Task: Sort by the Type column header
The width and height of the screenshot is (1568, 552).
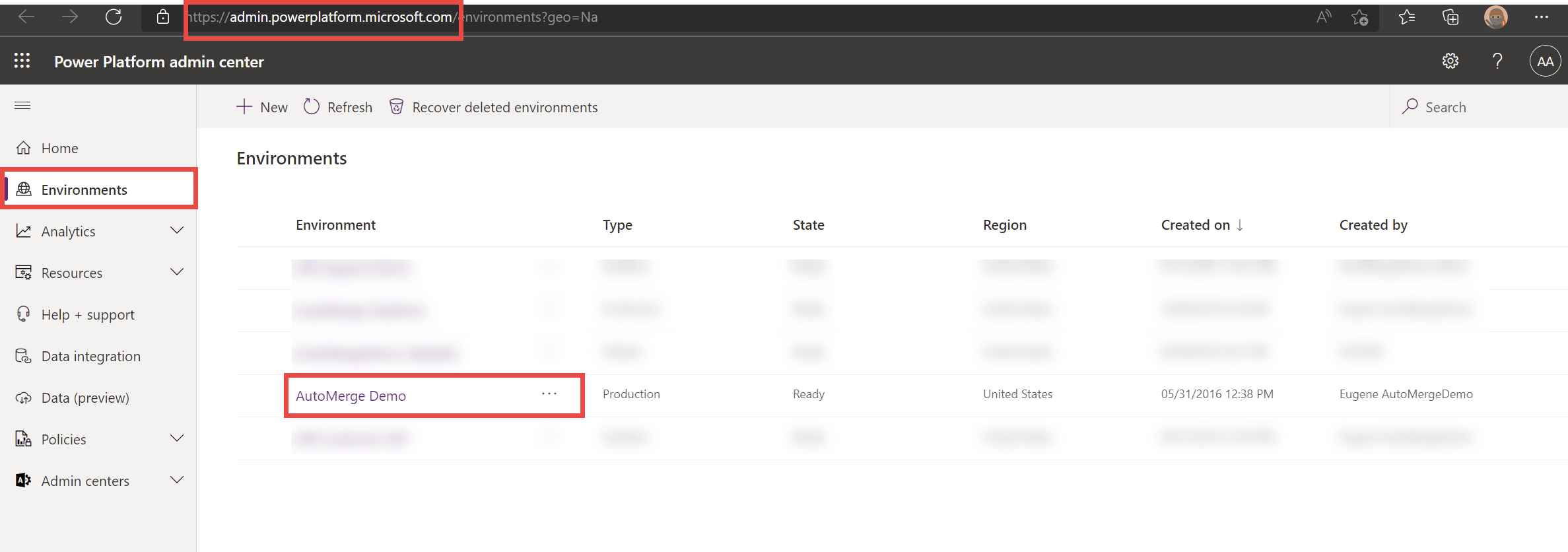Action: [x=617, y=225]
